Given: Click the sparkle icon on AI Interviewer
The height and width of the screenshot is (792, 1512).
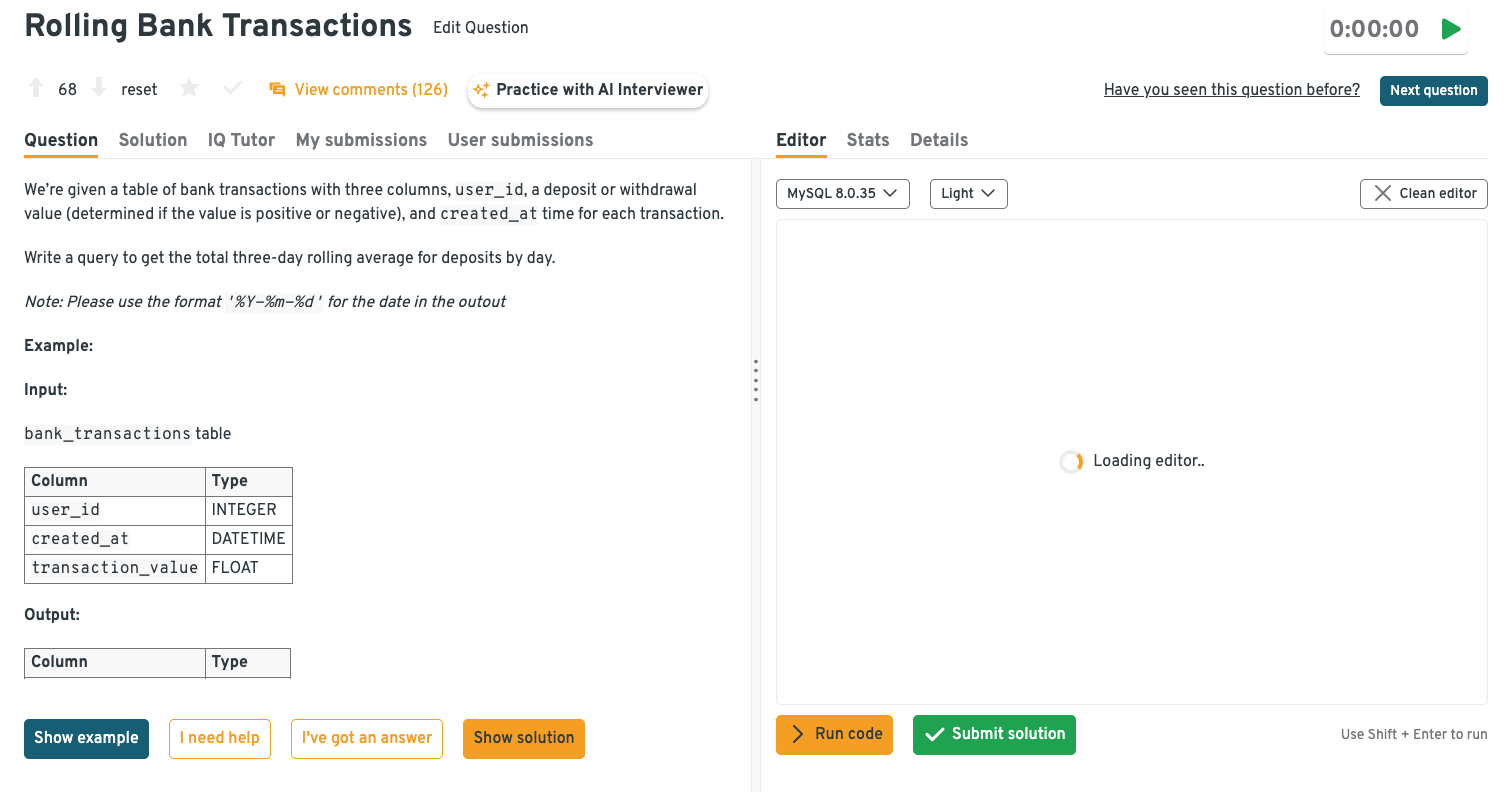Looking at the screenshot, I should [481, 90].
